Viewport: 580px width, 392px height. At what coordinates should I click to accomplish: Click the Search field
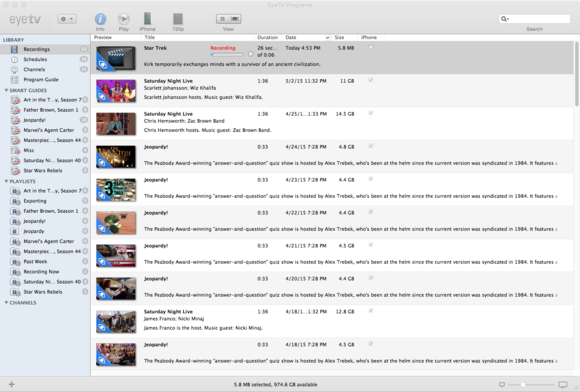click(535, 19)
